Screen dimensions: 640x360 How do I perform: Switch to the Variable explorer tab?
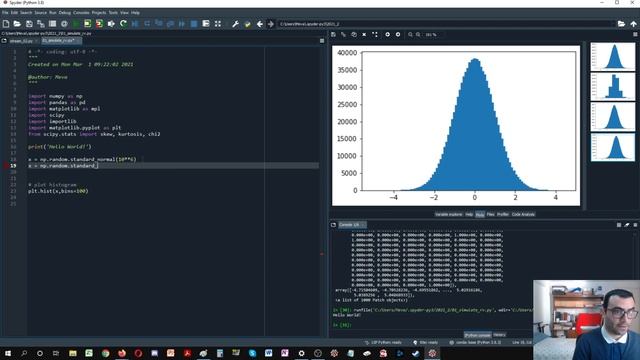(x=448, y=214)
